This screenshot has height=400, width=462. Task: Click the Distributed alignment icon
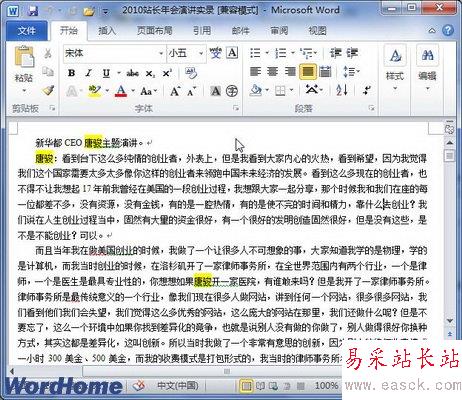[x=325, y=71]
